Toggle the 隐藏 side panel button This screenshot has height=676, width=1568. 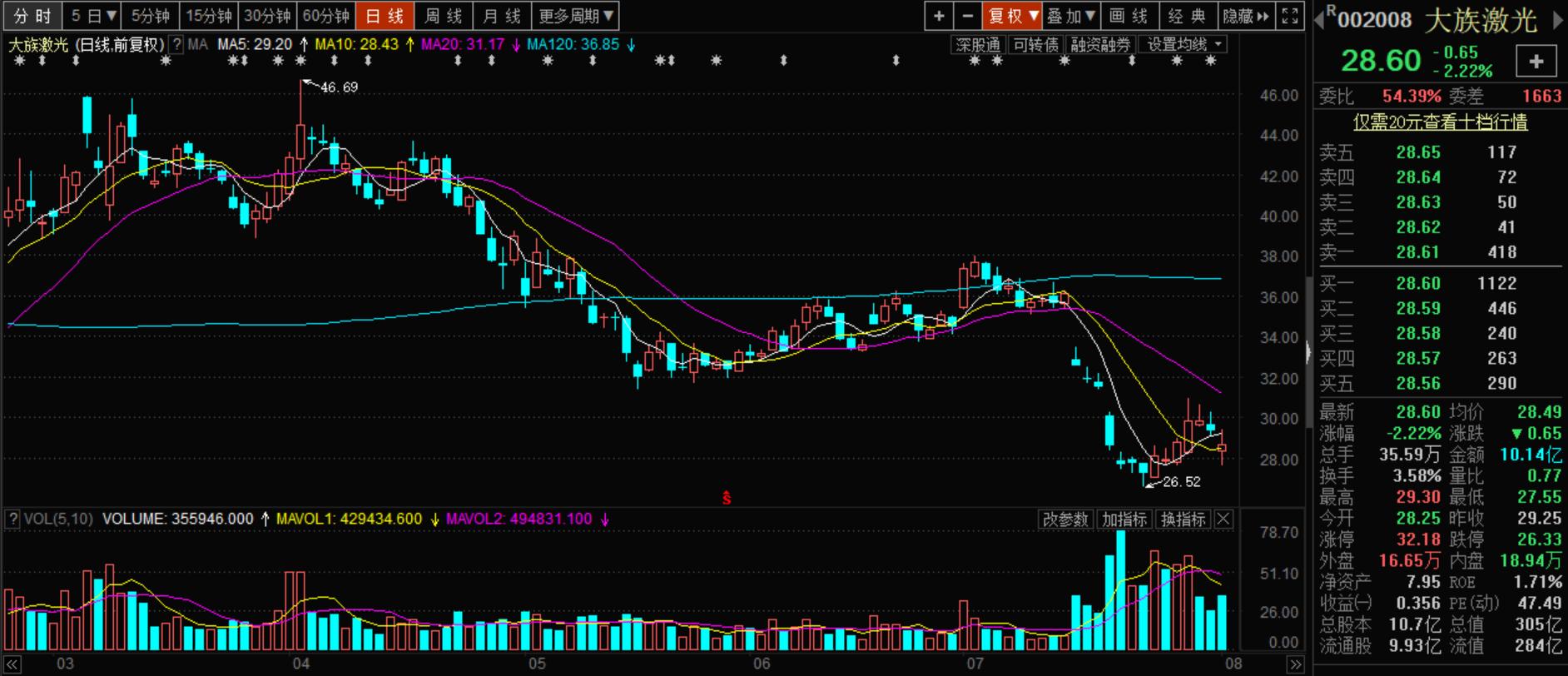pyautogui.click(x=1244, y=16)
